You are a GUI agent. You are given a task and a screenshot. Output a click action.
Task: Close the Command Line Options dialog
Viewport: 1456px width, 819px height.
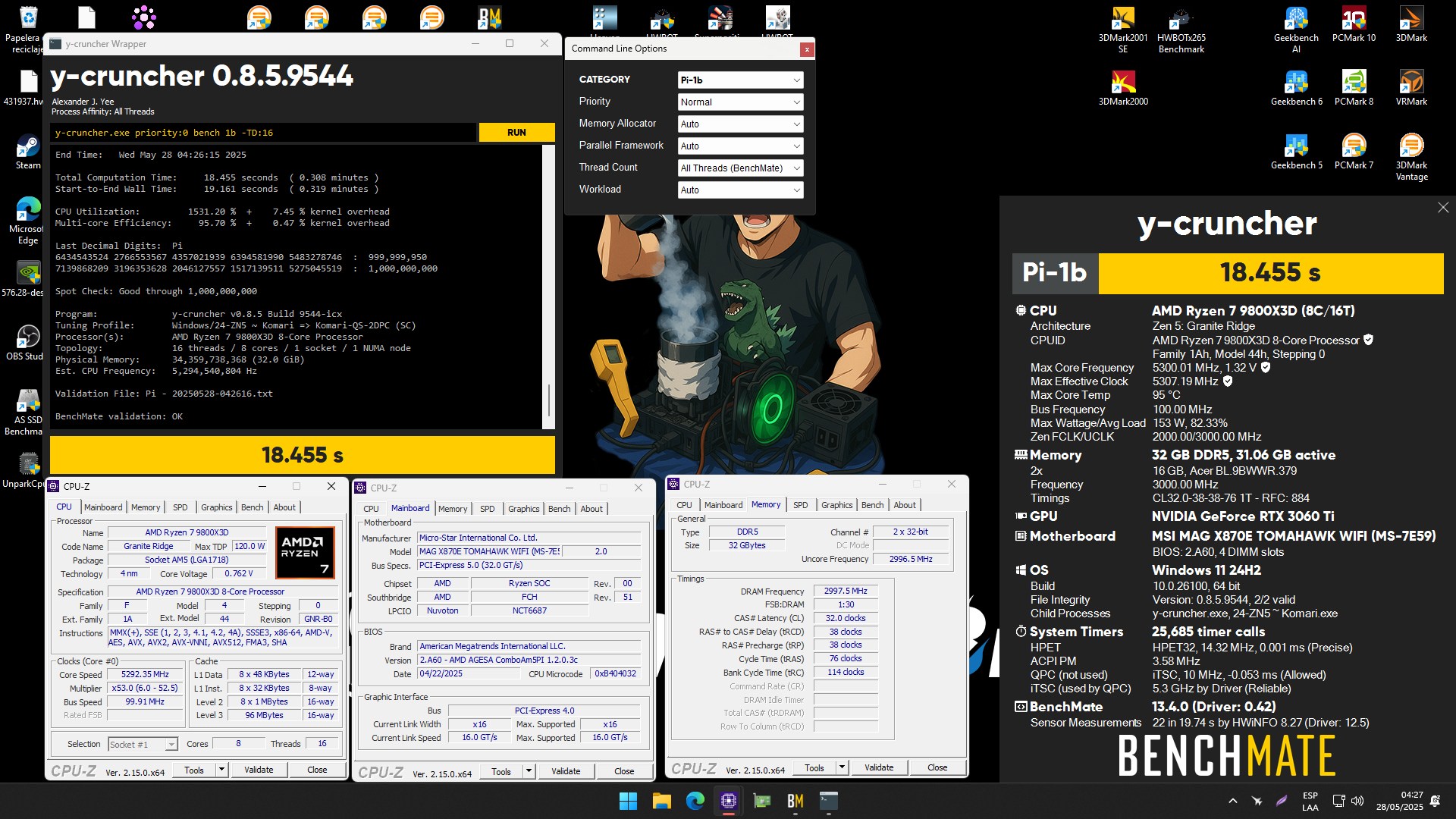point(807,49)
